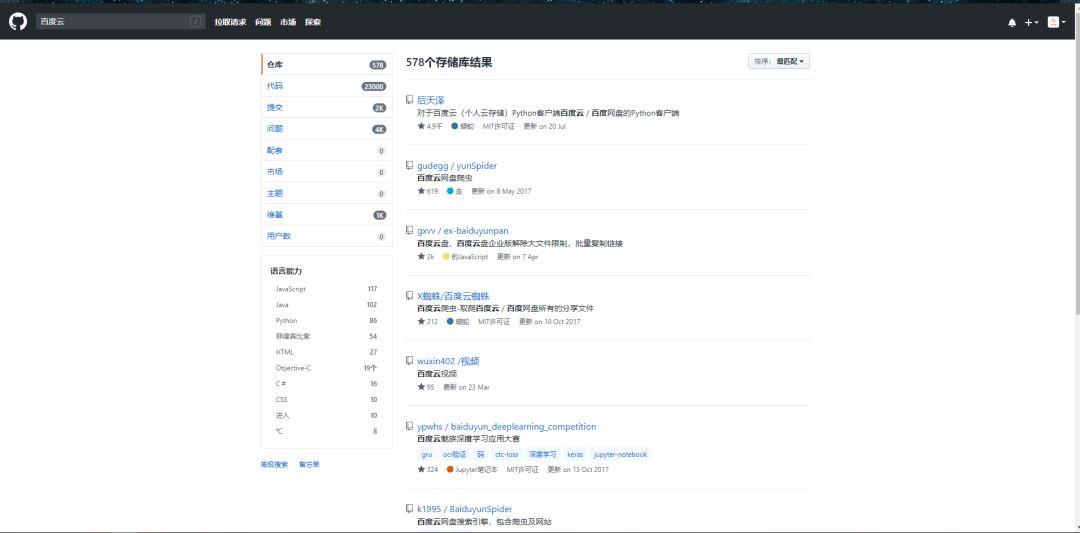Click the repo icon beside k1995/BaiduyunSpider

pos(409,509)
